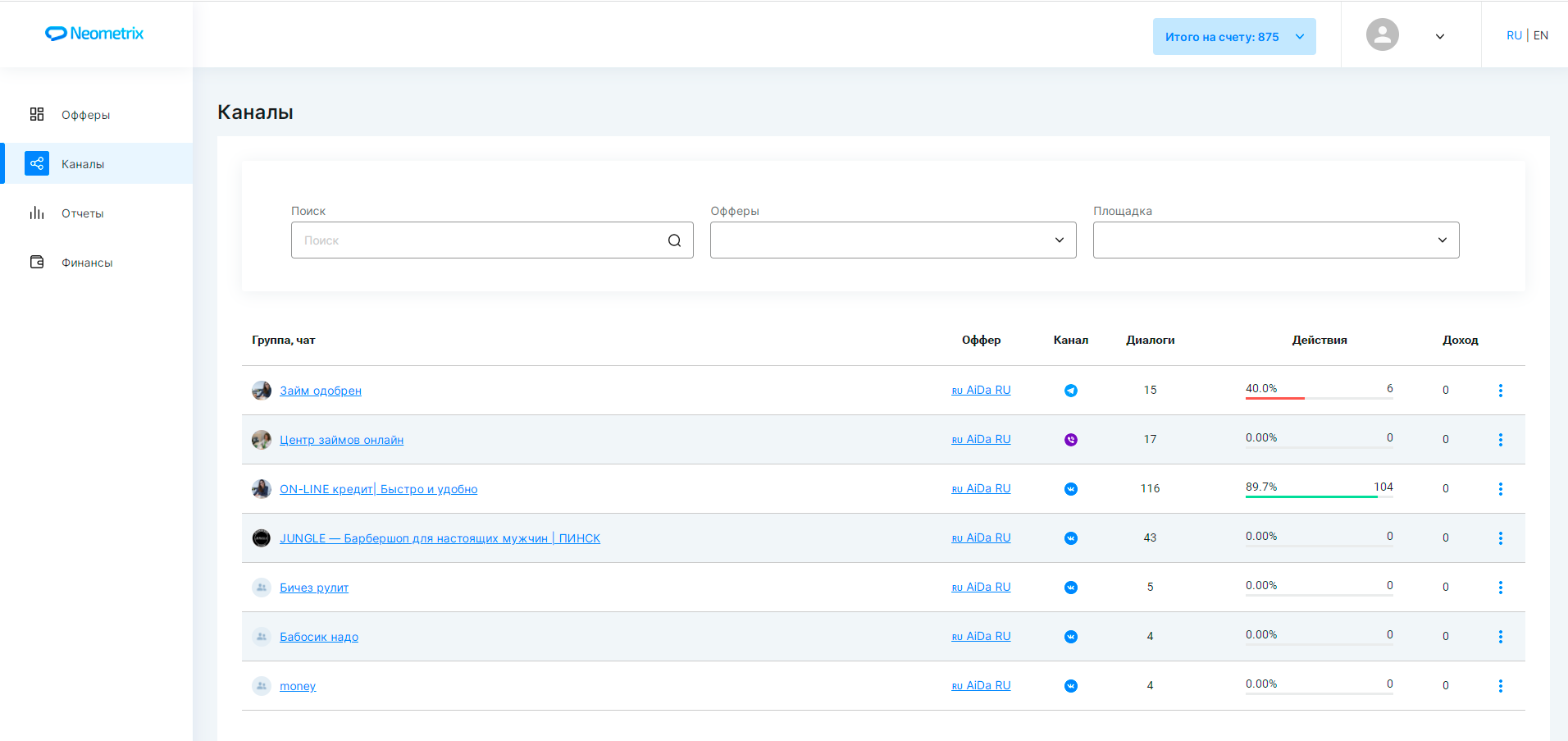Open the user account chevron menu

tap(1439, 36)
